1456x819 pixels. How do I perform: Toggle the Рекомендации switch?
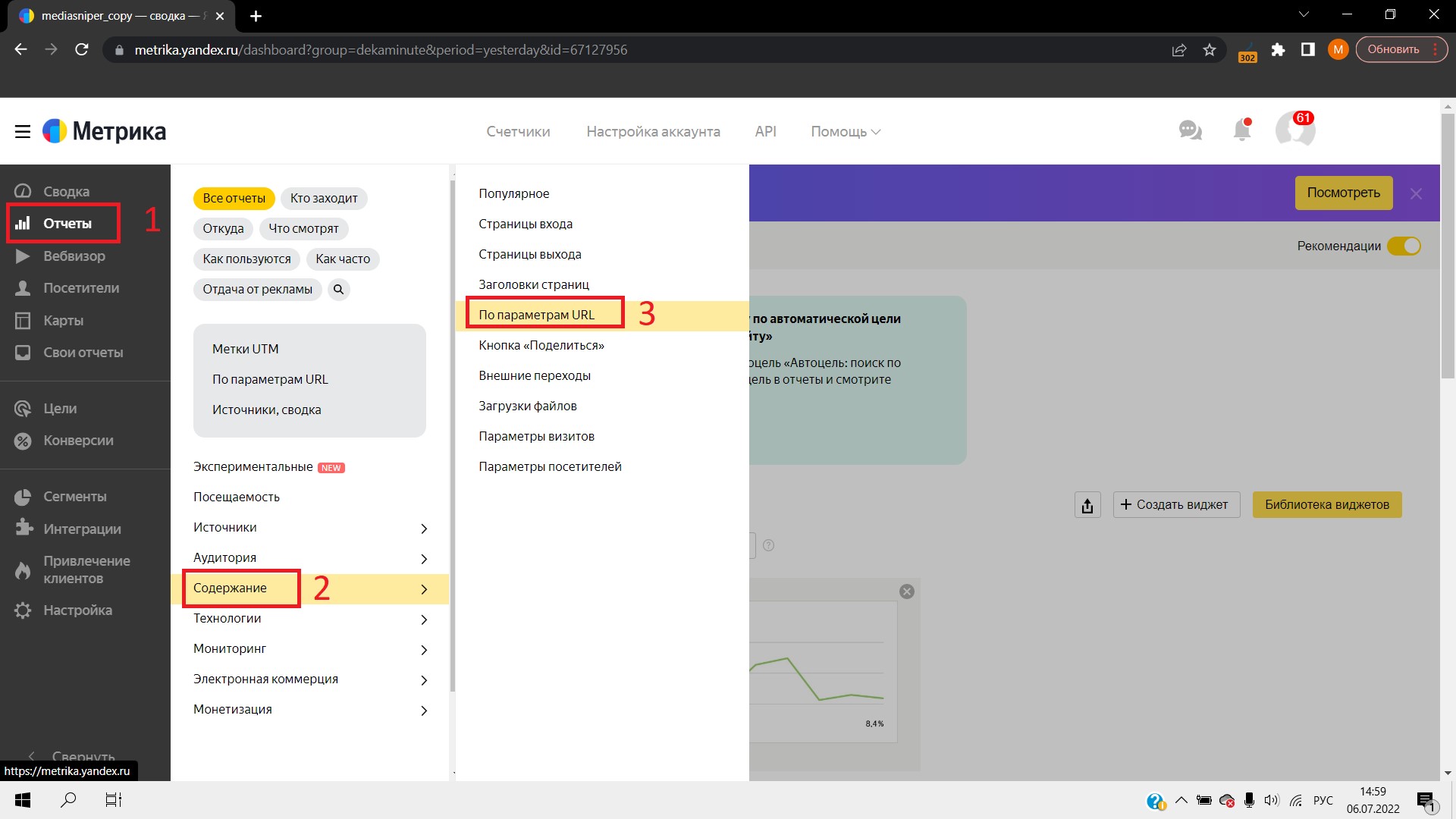[x=1404, y=246]
